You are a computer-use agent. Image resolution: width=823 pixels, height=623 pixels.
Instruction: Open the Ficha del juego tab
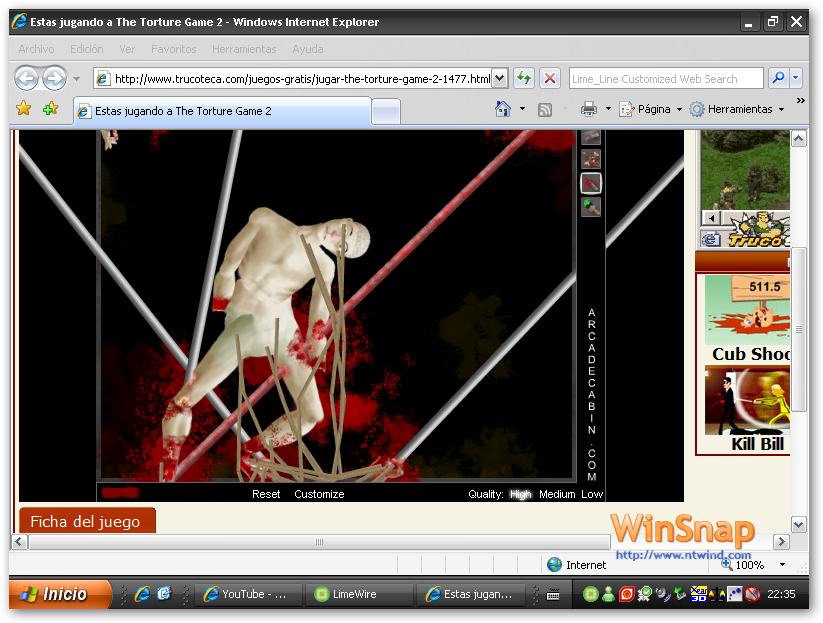click(x=87, y=521)
